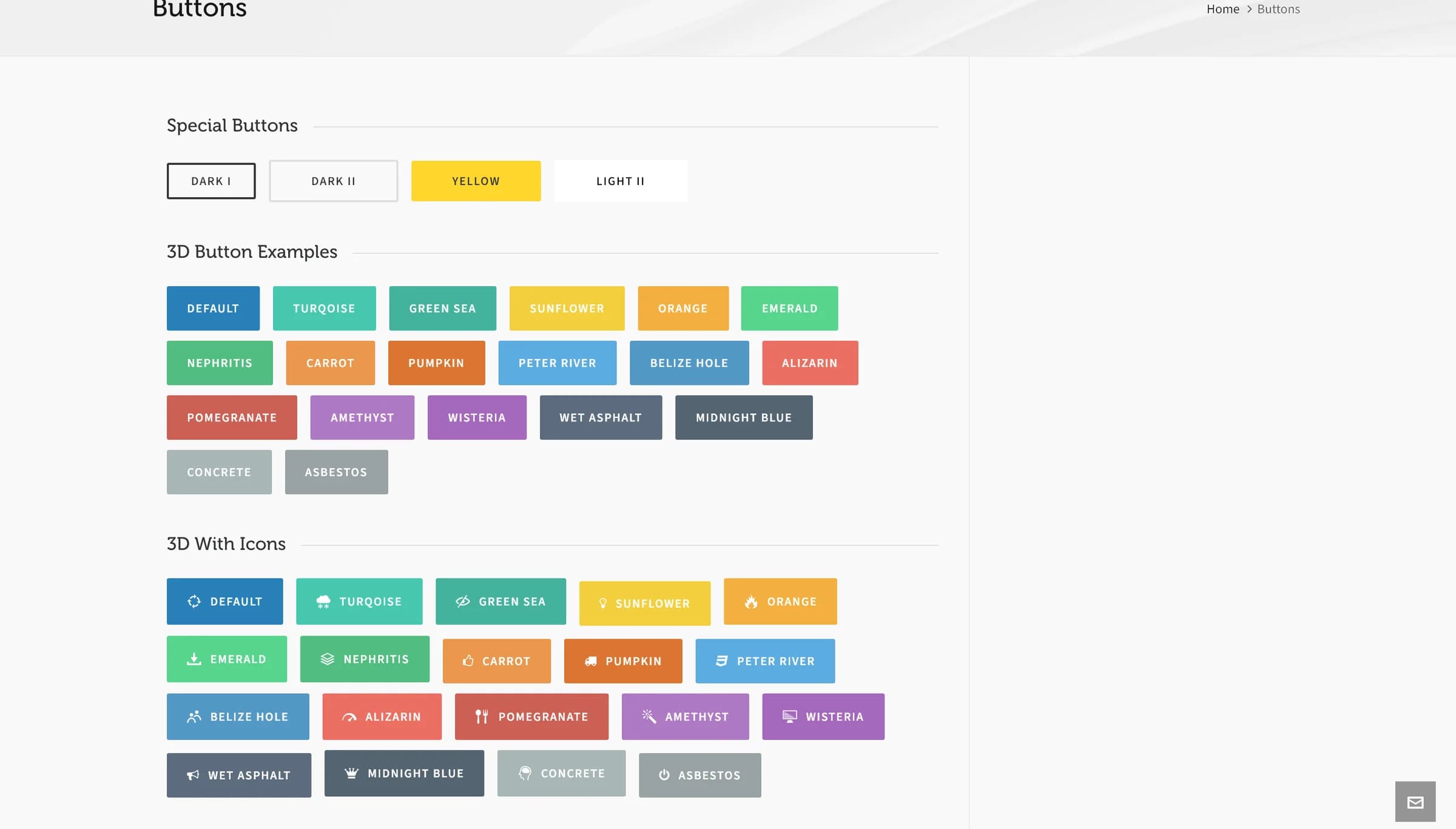Image resolution: width=1456 pixels, height=829 pixels.
Task: Click the Buttons page title
Action: click(x=200, y=8)
